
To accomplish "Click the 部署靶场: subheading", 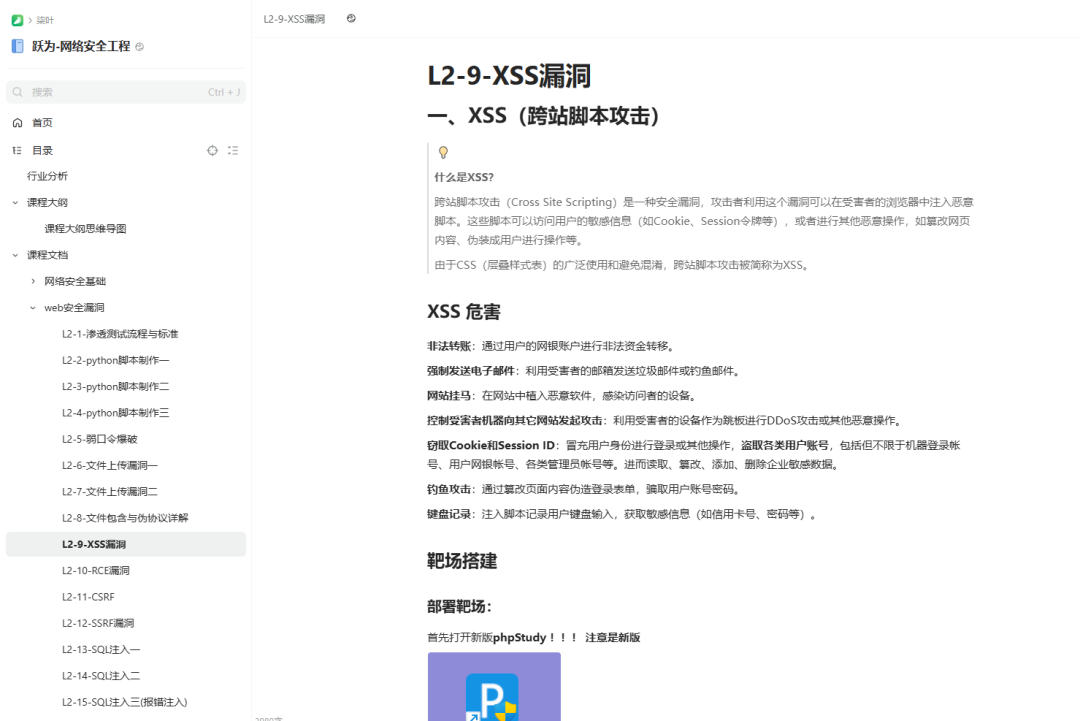I will [459, 607].
